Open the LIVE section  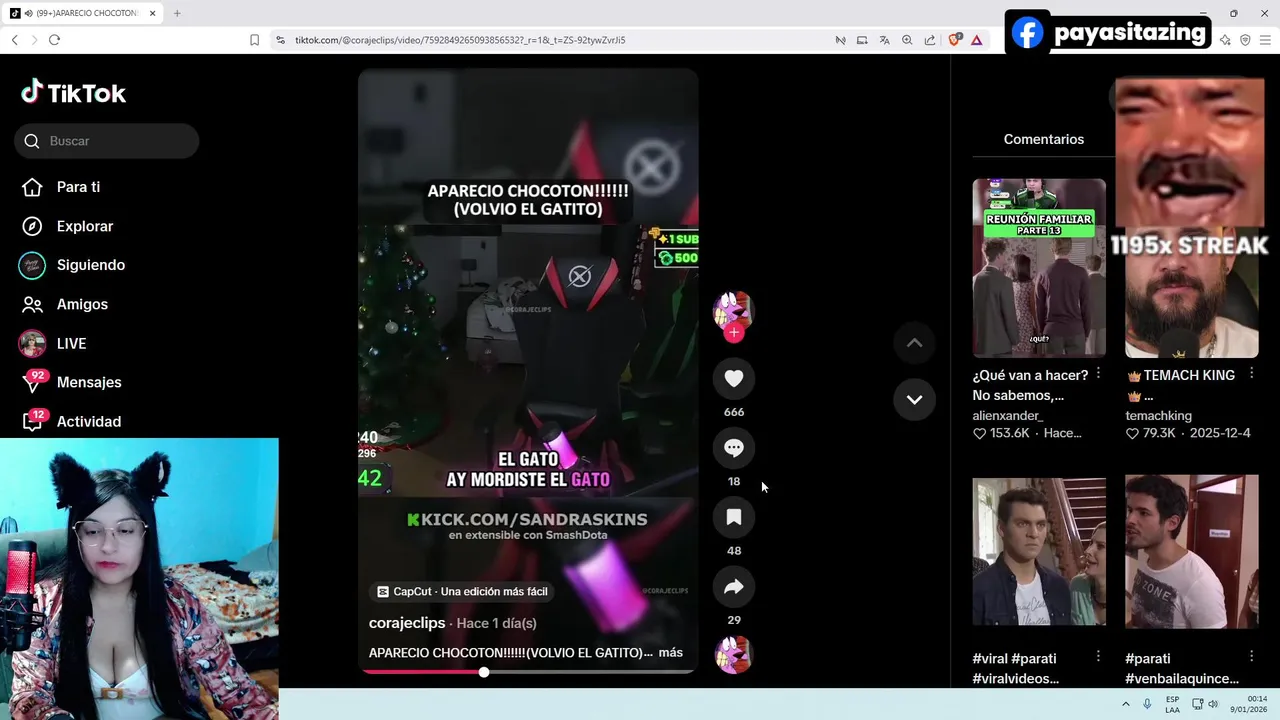click(x=53, y=343)
